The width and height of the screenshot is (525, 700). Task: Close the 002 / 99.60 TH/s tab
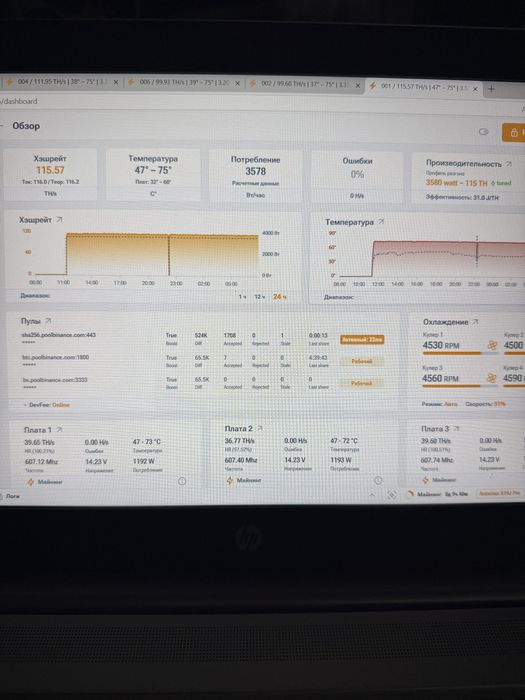pyautogui.click(x=358, y=85)
